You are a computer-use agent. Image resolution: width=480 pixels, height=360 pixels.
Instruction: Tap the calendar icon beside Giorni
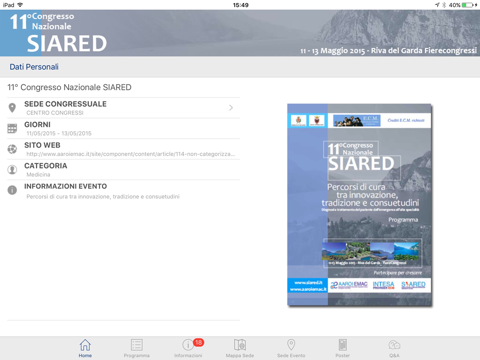pyautogui.click(x=12, y=128)
